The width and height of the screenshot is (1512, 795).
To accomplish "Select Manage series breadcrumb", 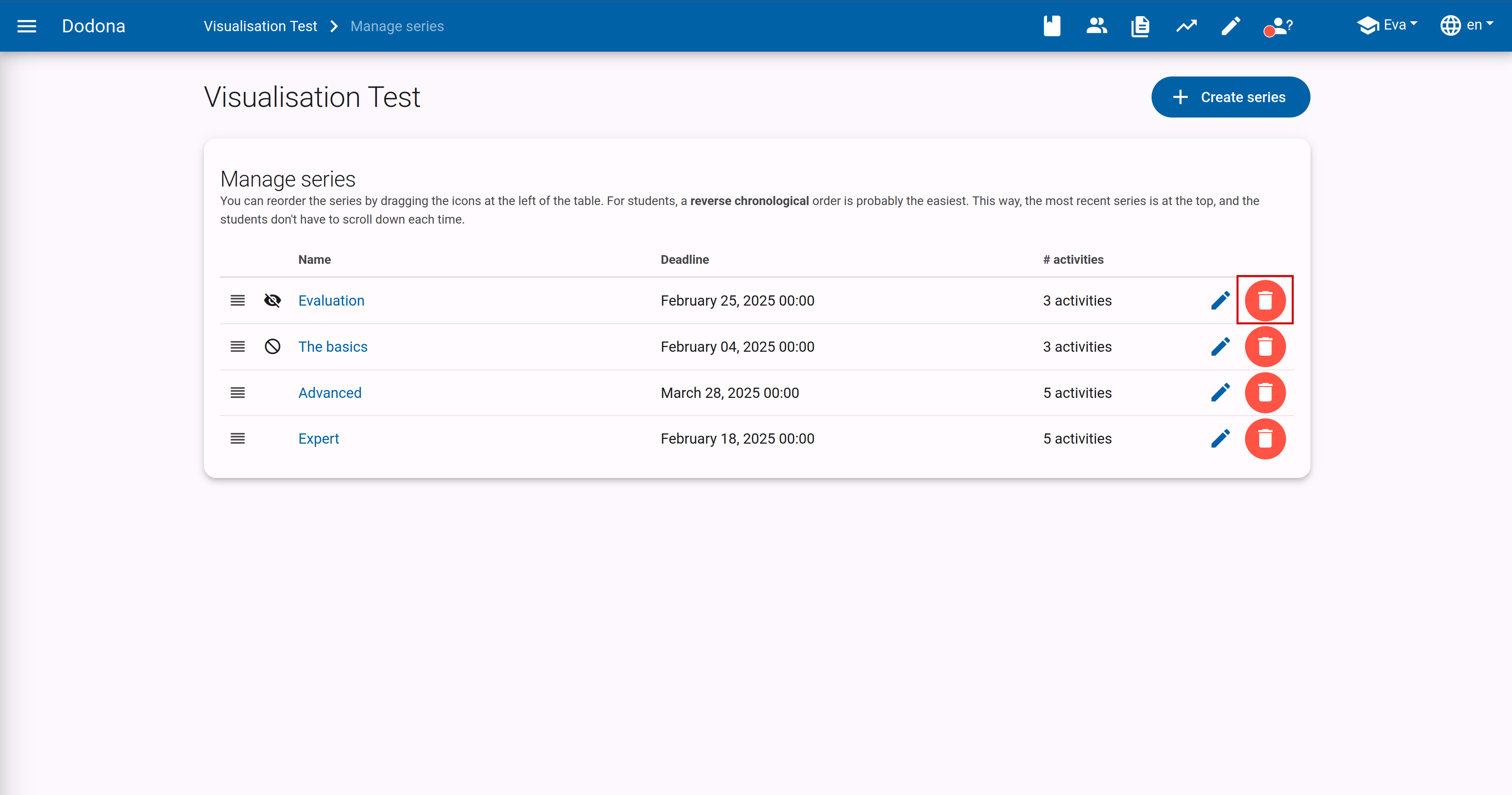I will click(x=397, y=26).
